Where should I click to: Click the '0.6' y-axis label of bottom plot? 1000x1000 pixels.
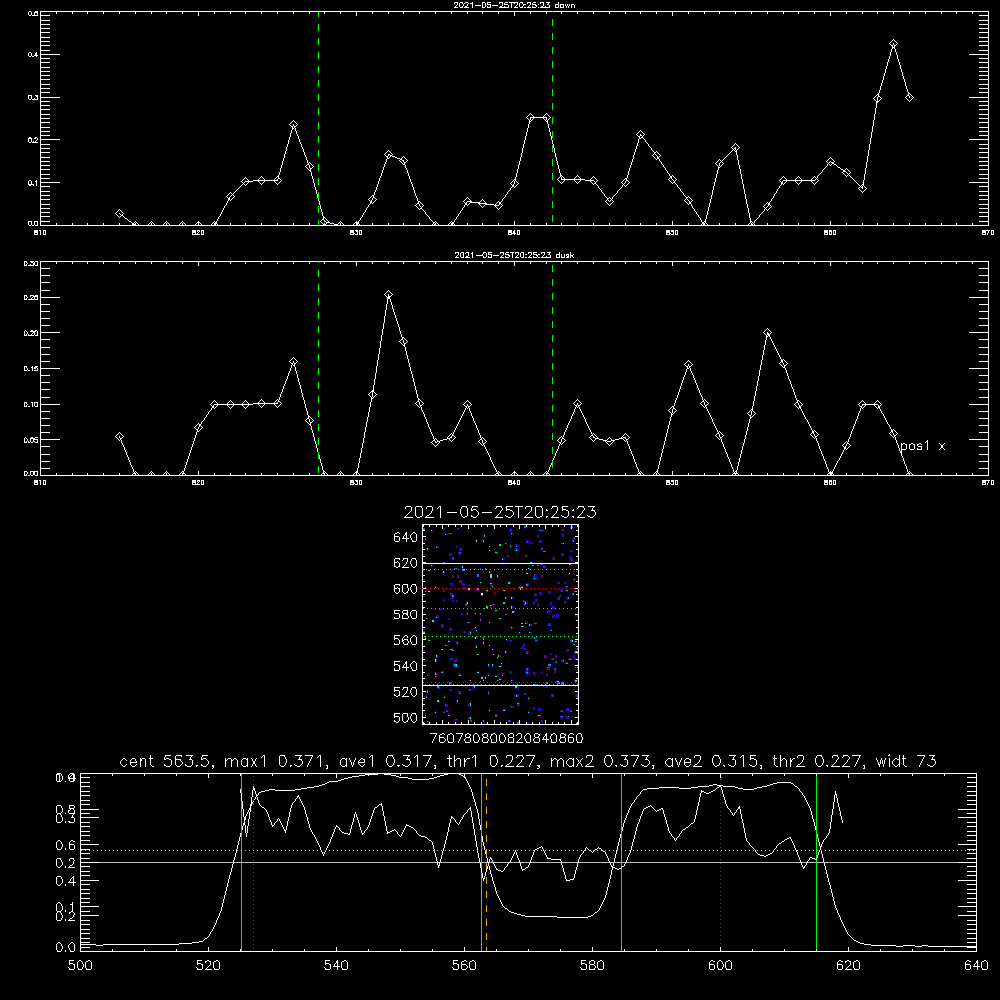[x=66, y=845]
